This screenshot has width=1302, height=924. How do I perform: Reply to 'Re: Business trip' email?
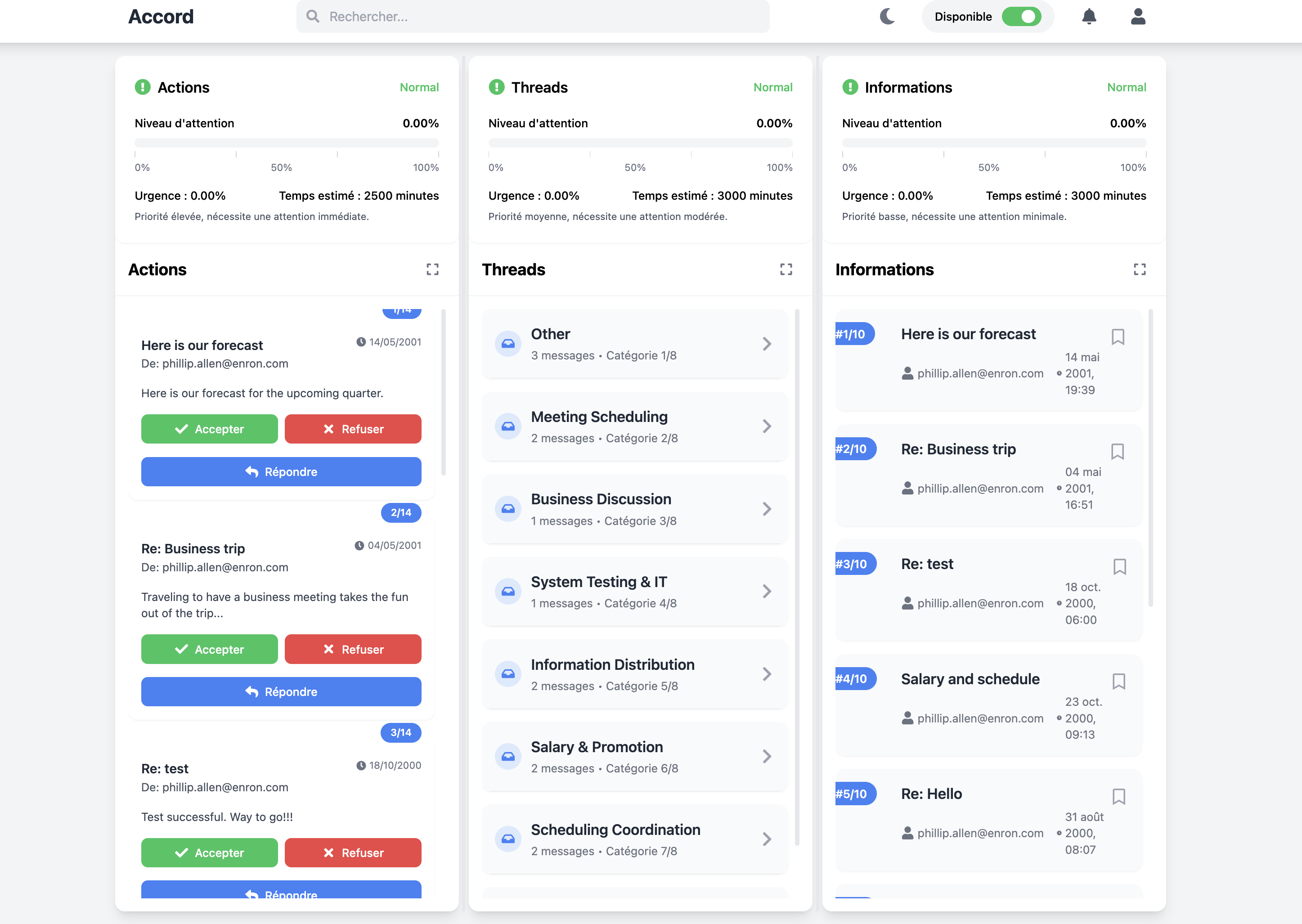[x=281, y=692]
